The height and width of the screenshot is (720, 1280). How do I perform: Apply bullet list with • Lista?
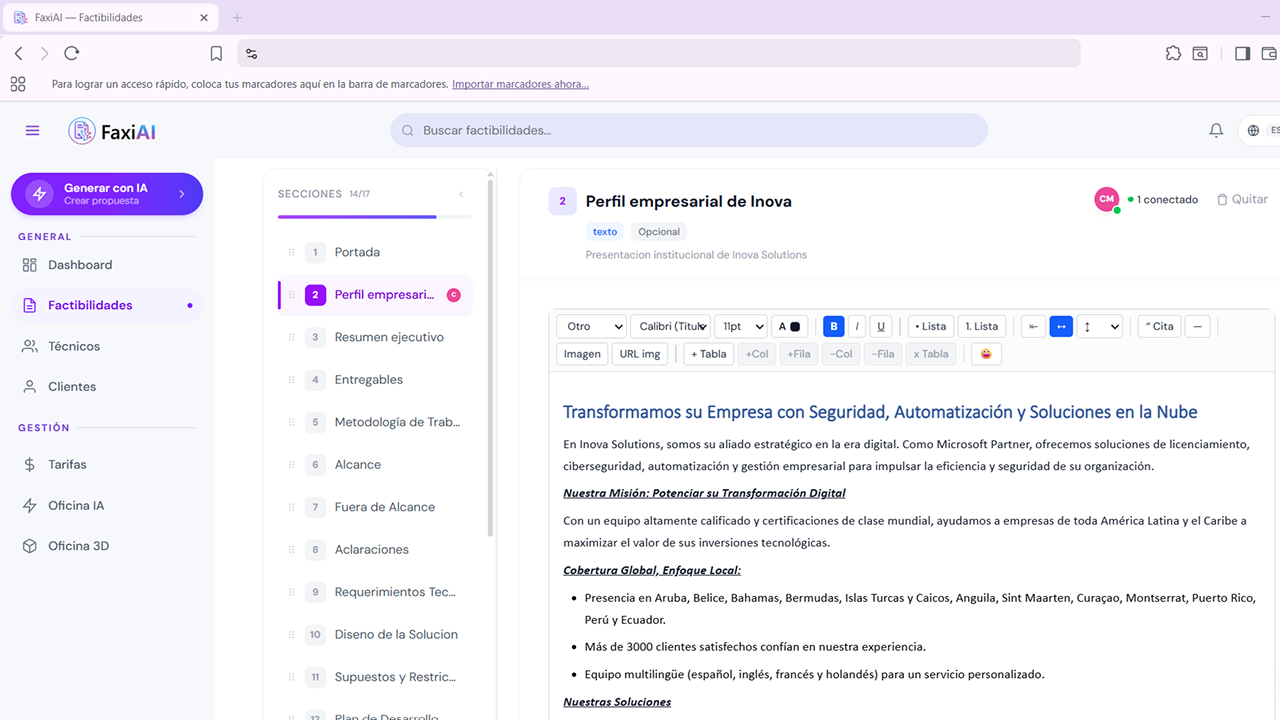point(930,326)
